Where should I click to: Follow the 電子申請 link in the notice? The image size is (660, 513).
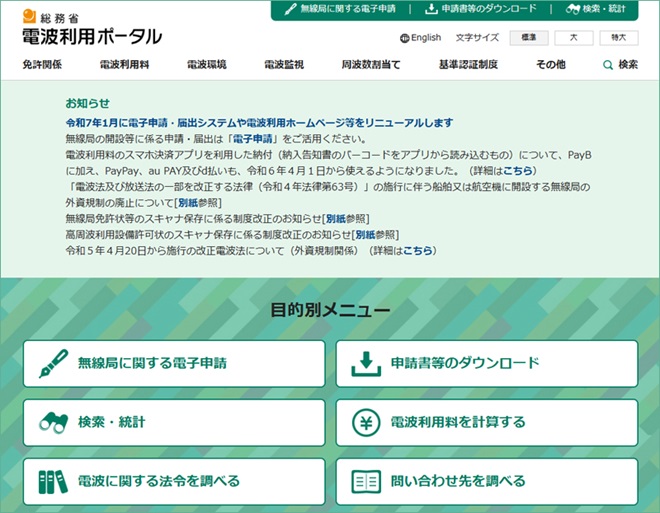pos(253,139)
